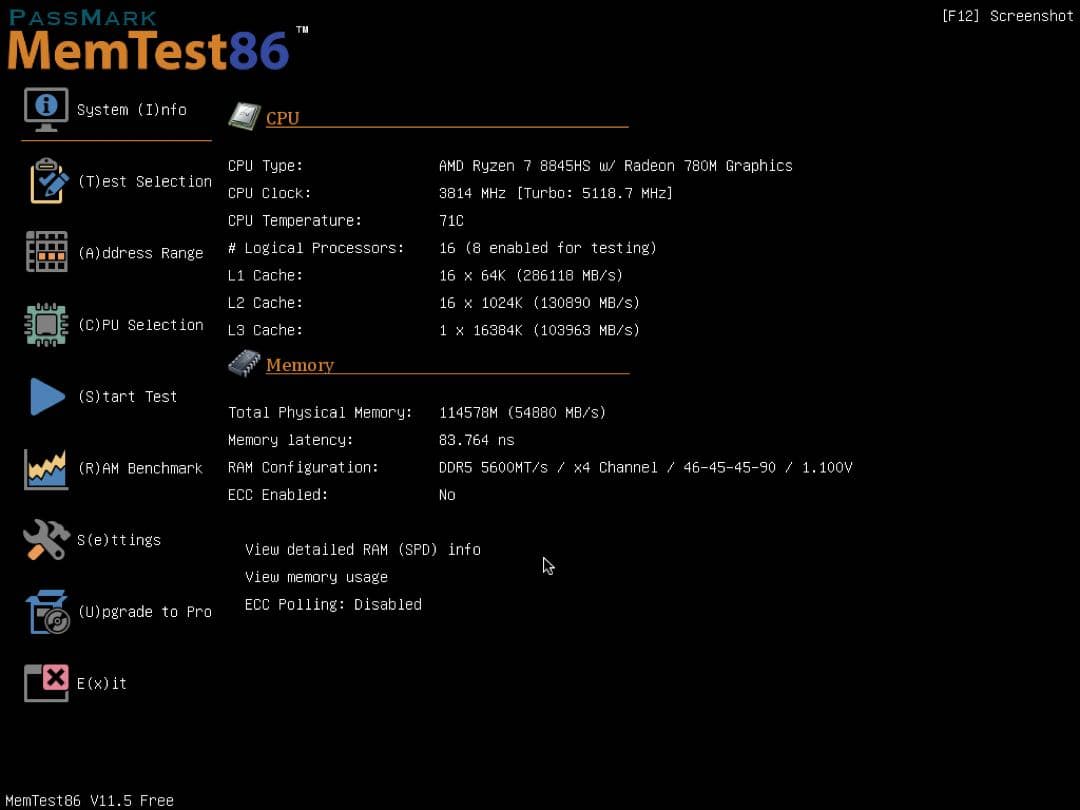
Task: Click the Settings wrench and screwdriver icon
Action: (46, 540)
